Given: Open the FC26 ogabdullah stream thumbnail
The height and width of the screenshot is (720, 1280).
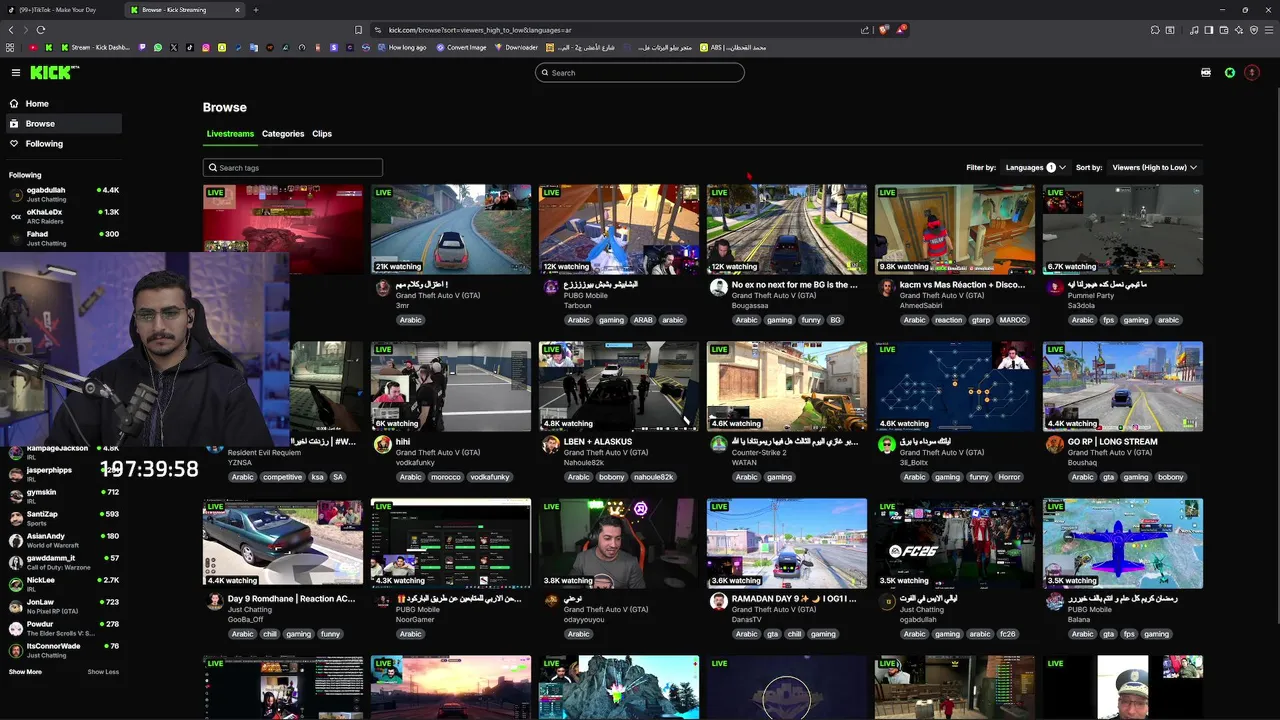Looking at the screenshot, I should (x=955, y=543).
